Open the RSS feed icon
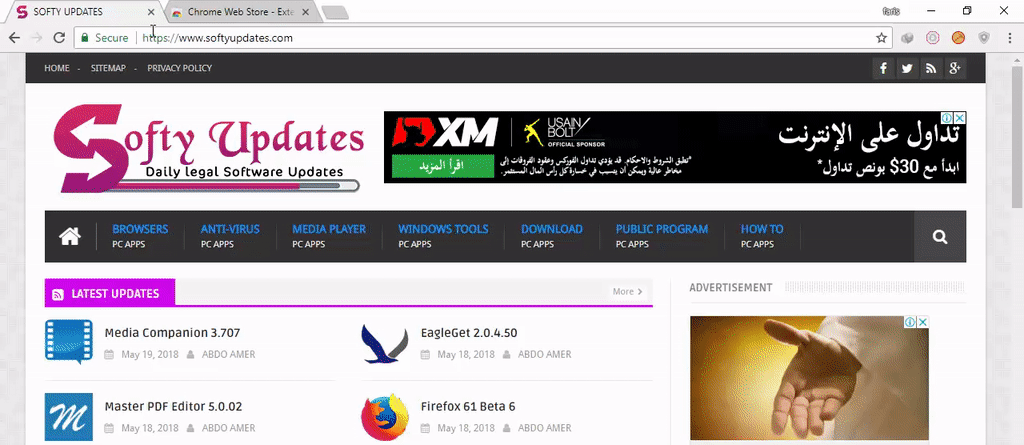The height and width of the screenshot is (445, 1024). click(x=931, y=68)
